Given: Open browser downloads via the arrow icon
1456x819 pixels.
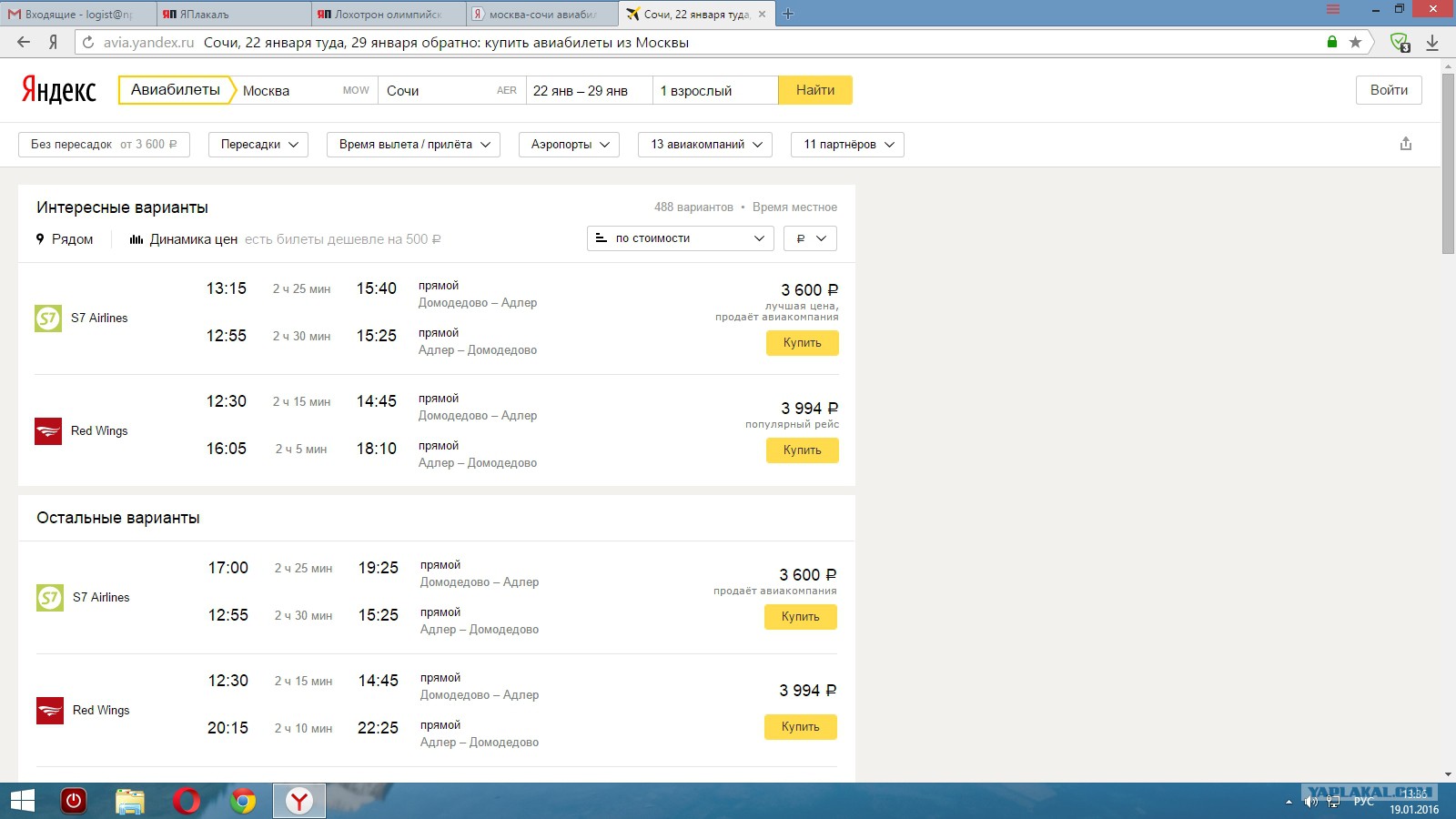Looking at the screenshot, I should click(x=1431, y=42).
